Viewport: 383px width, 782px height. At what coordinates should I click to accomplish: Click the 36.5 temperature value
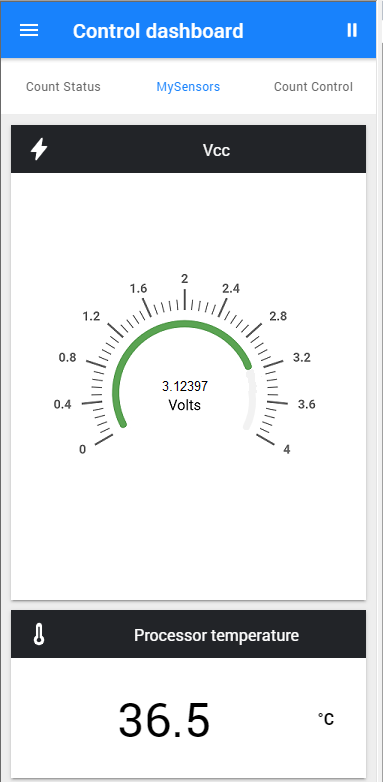(x=164, y=720)
